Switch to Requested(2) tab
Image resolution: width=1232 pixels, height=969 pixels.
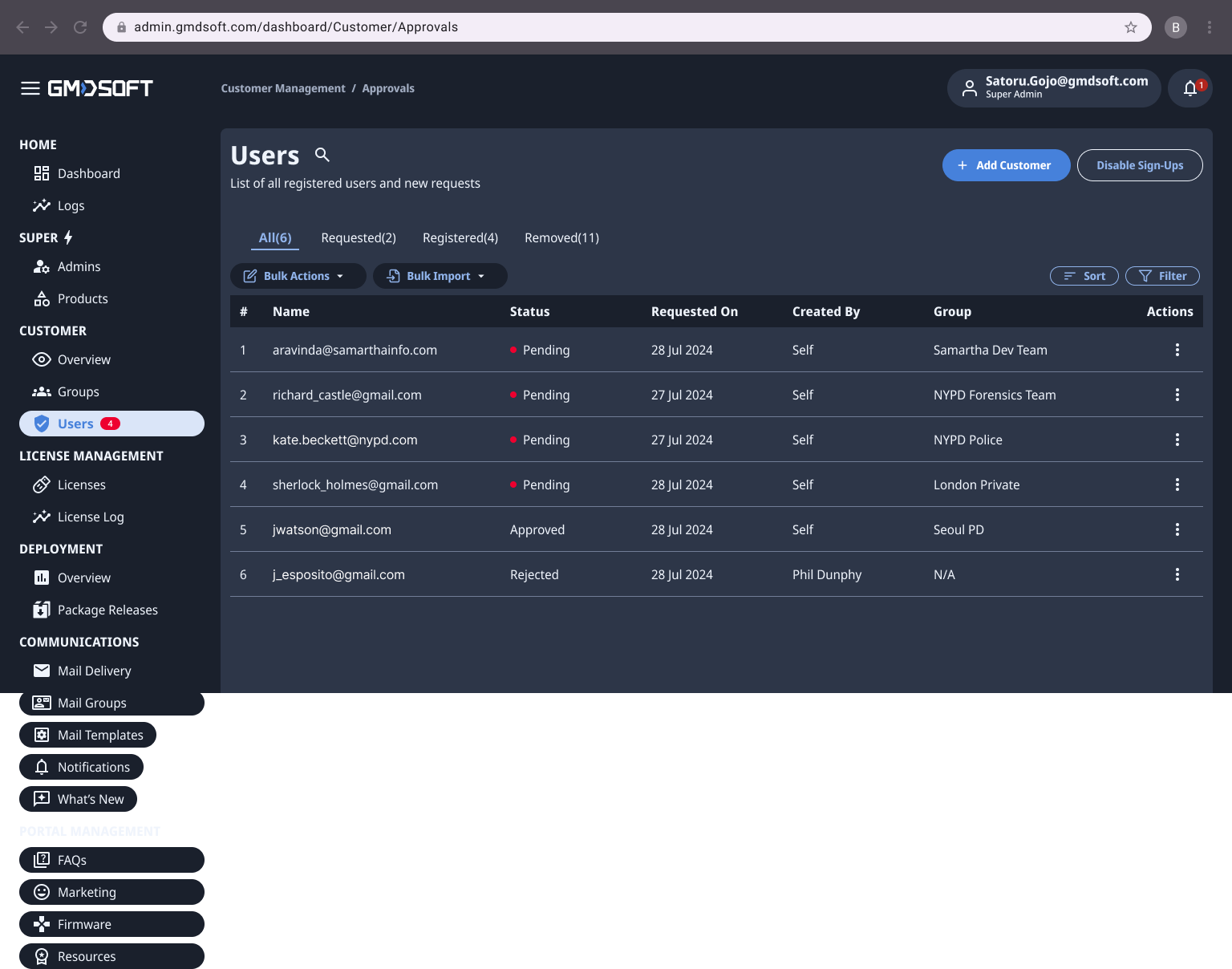pos(359,237)
